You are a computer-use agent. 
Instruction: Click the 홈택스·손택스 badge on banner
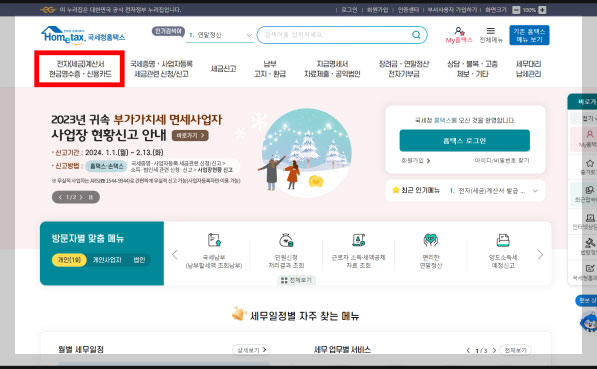(x=106, y=166)
